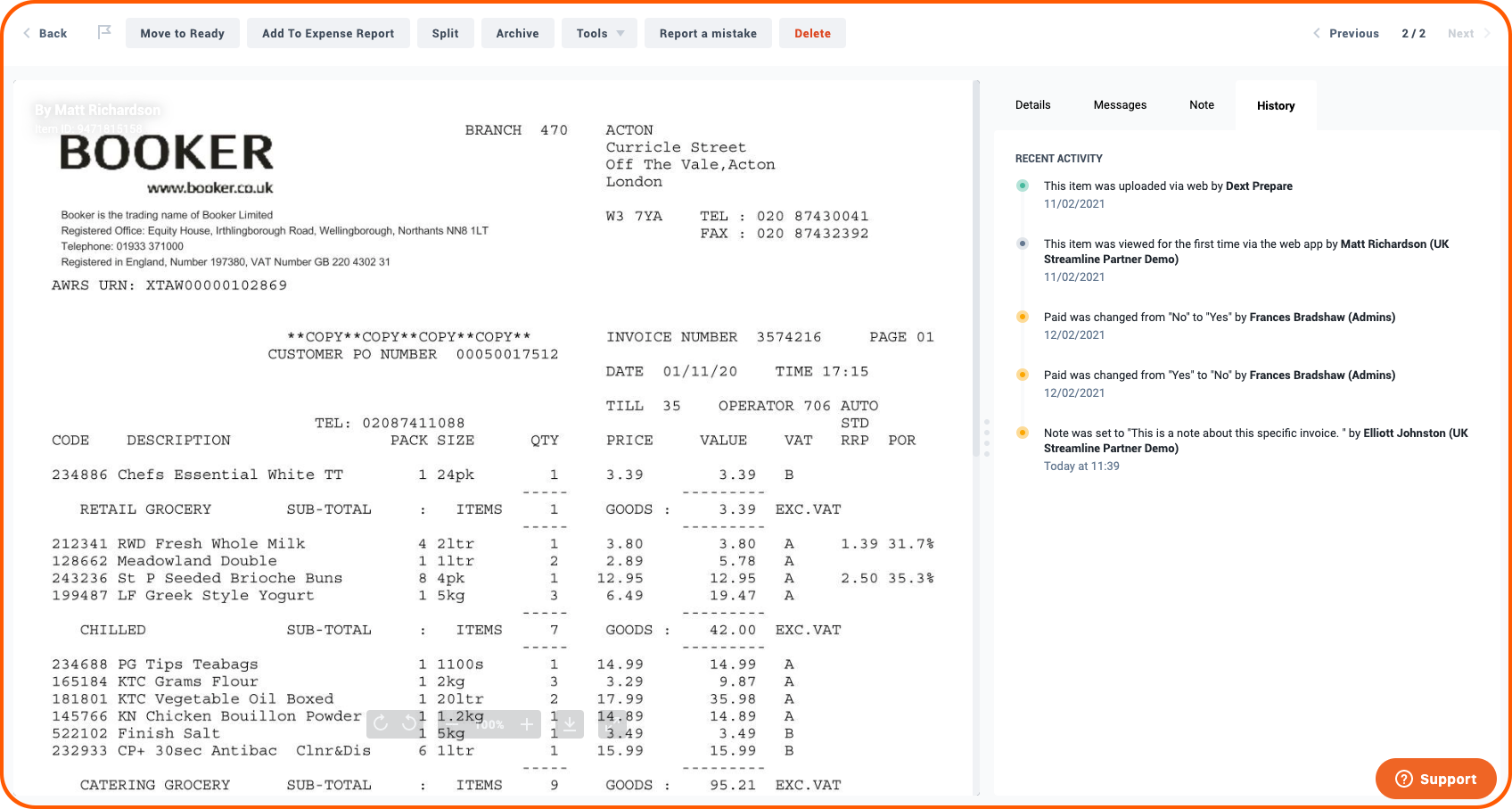The width and height of the screenshot is (1512, 809).
Task: Click the 'uploaded via web by Dext Prepare' entry
Action: (1168, 186)
